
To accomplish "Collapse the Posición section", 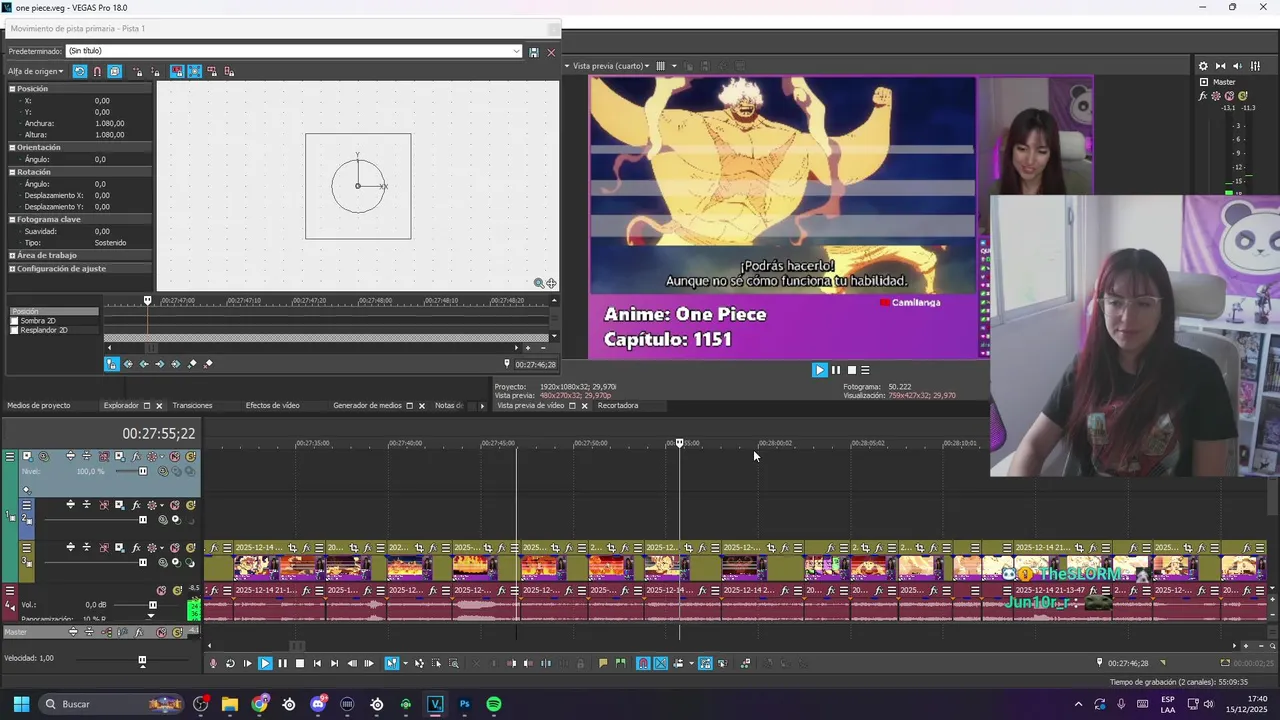I will coord(13,89).
